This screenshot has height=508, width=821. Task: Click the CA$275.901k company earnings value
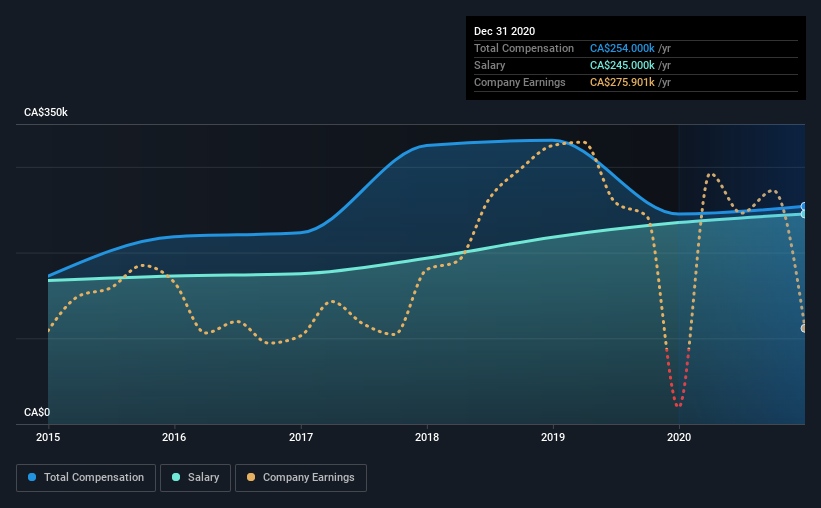(x=622, y=82)
